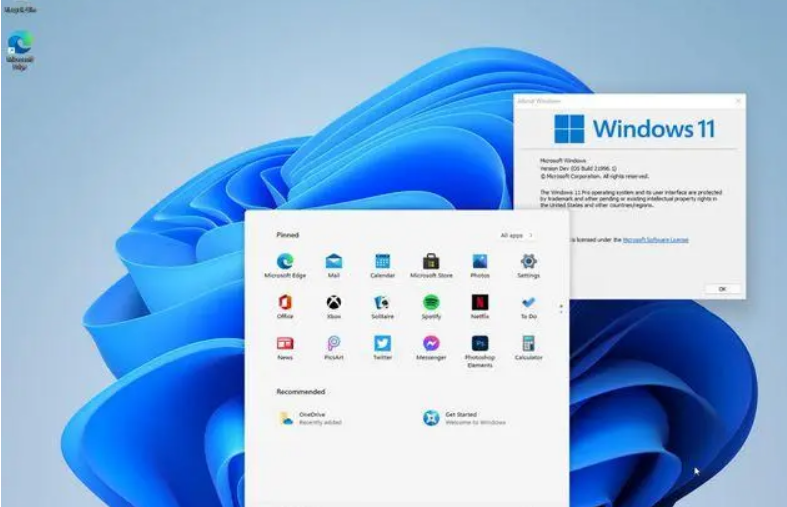787x507 pixels.
Task: Open the To Do app
Action: coord(528,303)
